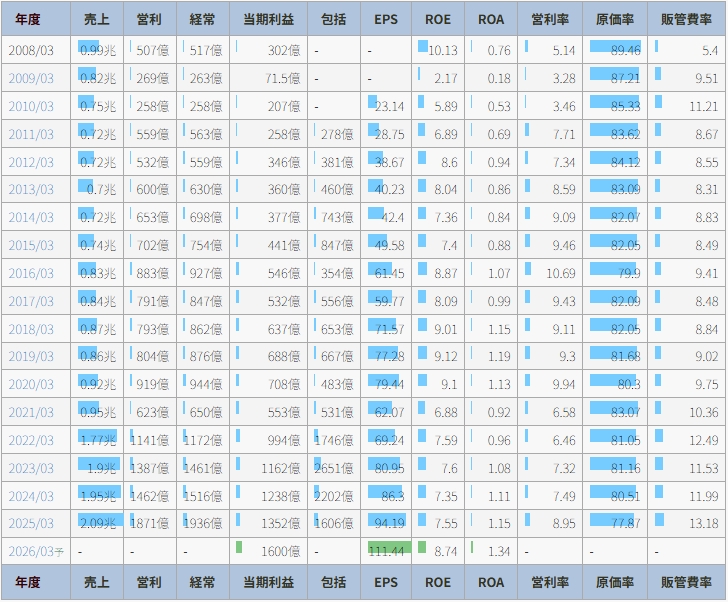Select the 13.18 SG&A ratio cell
This screenshot has height=602, width=728.
click(x=688, y=524)
